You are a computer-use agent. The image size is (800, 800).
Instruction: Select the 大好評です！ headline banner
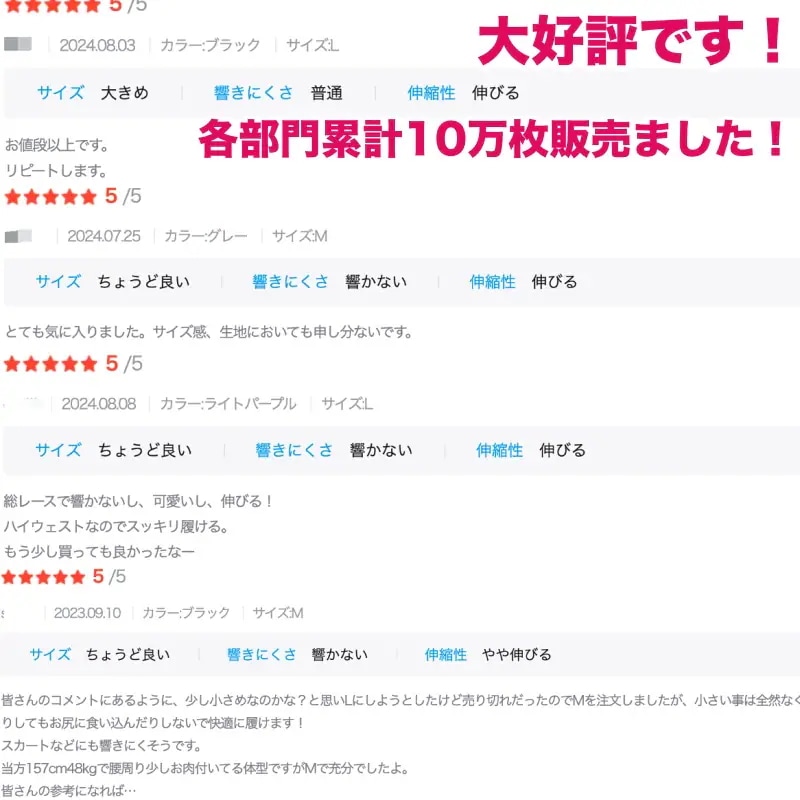click(x=631, y=41)
